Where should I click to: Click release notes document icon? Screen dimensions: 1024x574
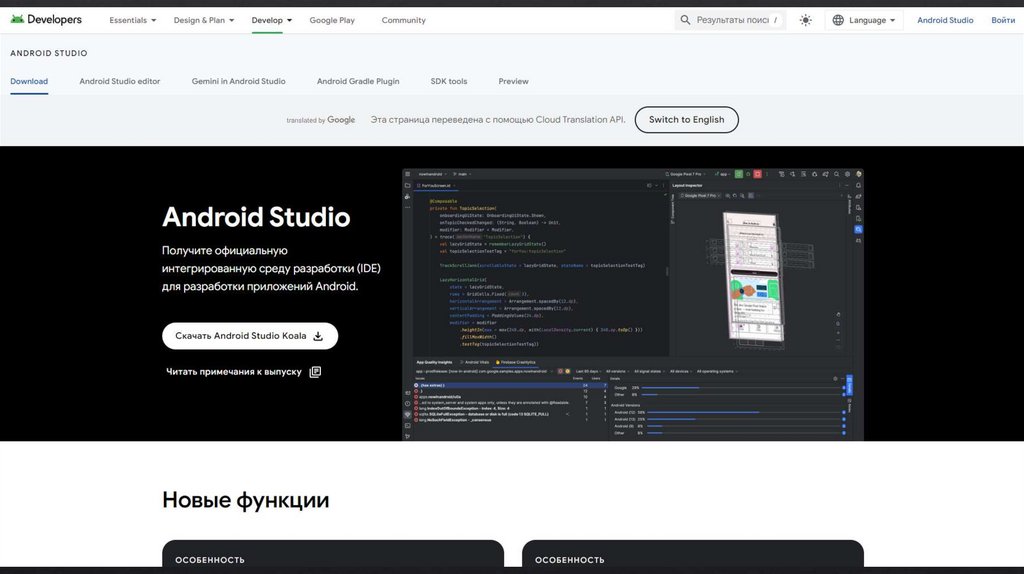pos(315,372)
